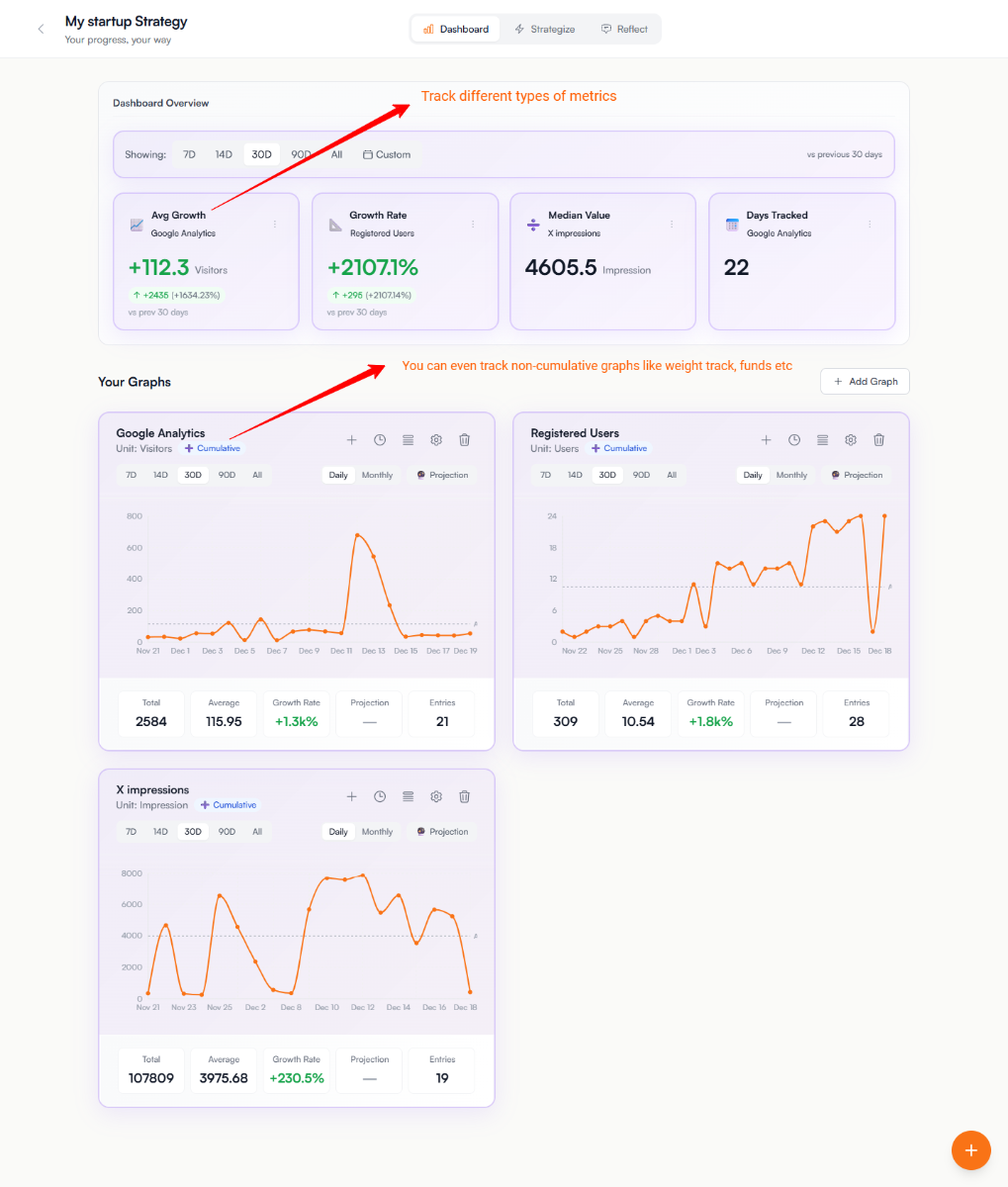Switch to the Strategize tab
Viewport: 1008px width, 1187px height.
544,29
